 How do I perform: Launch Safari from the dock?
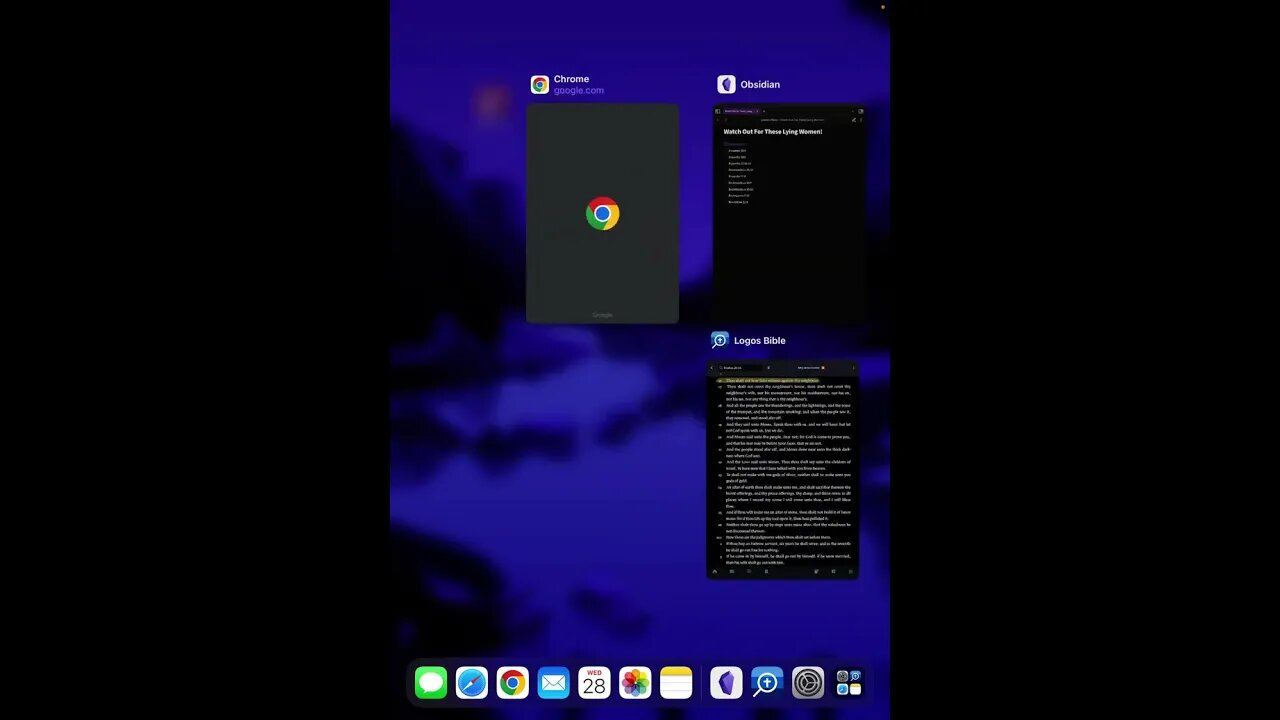click(x=472, y=683)
